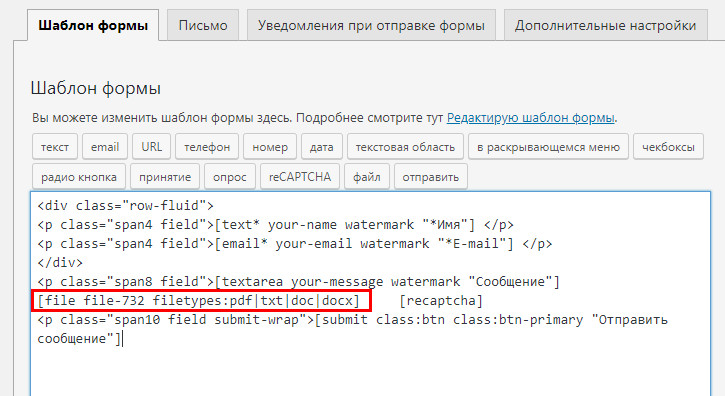The image size is (725, 396).
Task: Insert a радио кнопка tag
Action: coord(79,177)
